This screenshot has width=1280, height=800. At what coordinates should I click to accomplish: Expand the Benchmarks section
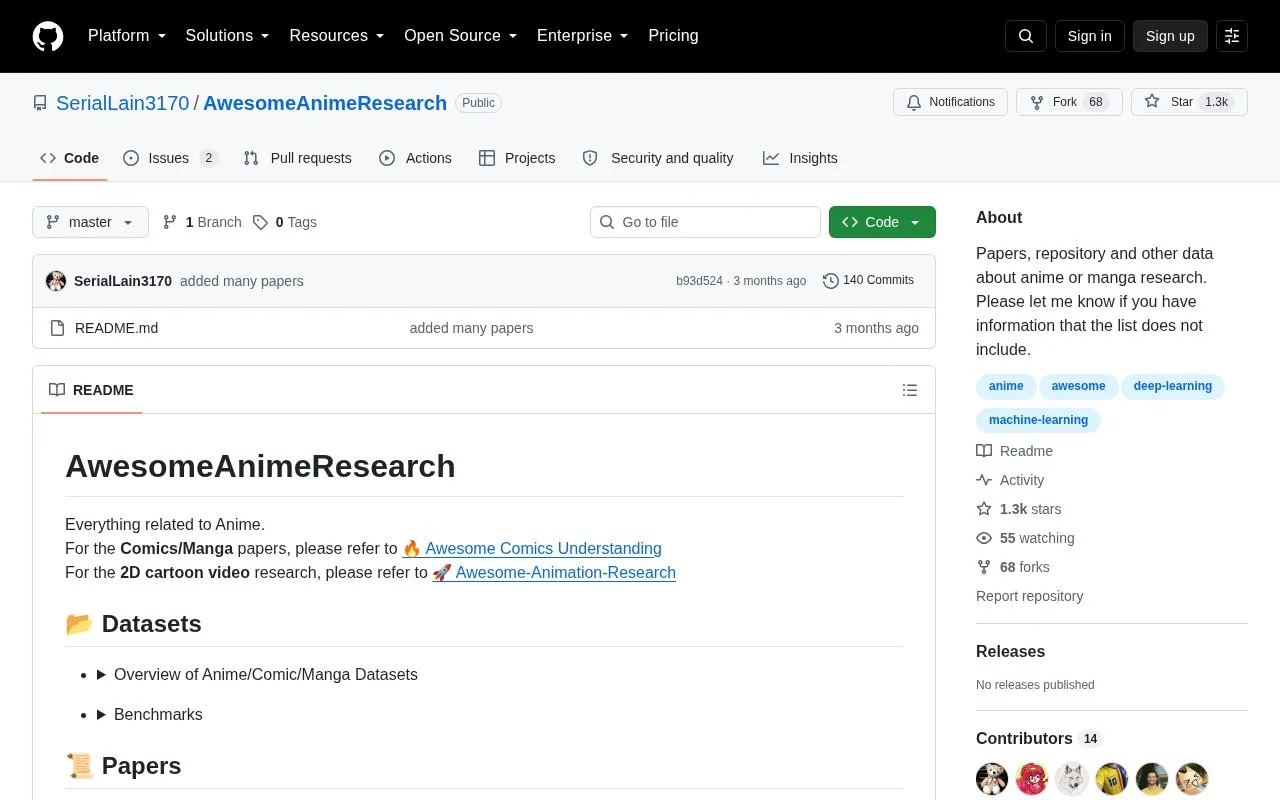150,714
